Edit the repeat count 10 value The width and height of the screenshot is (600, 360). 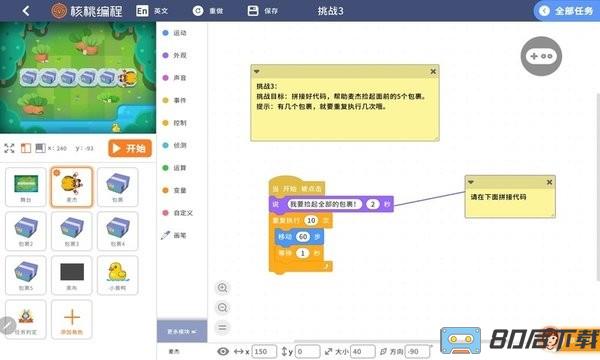pos(311,220)
